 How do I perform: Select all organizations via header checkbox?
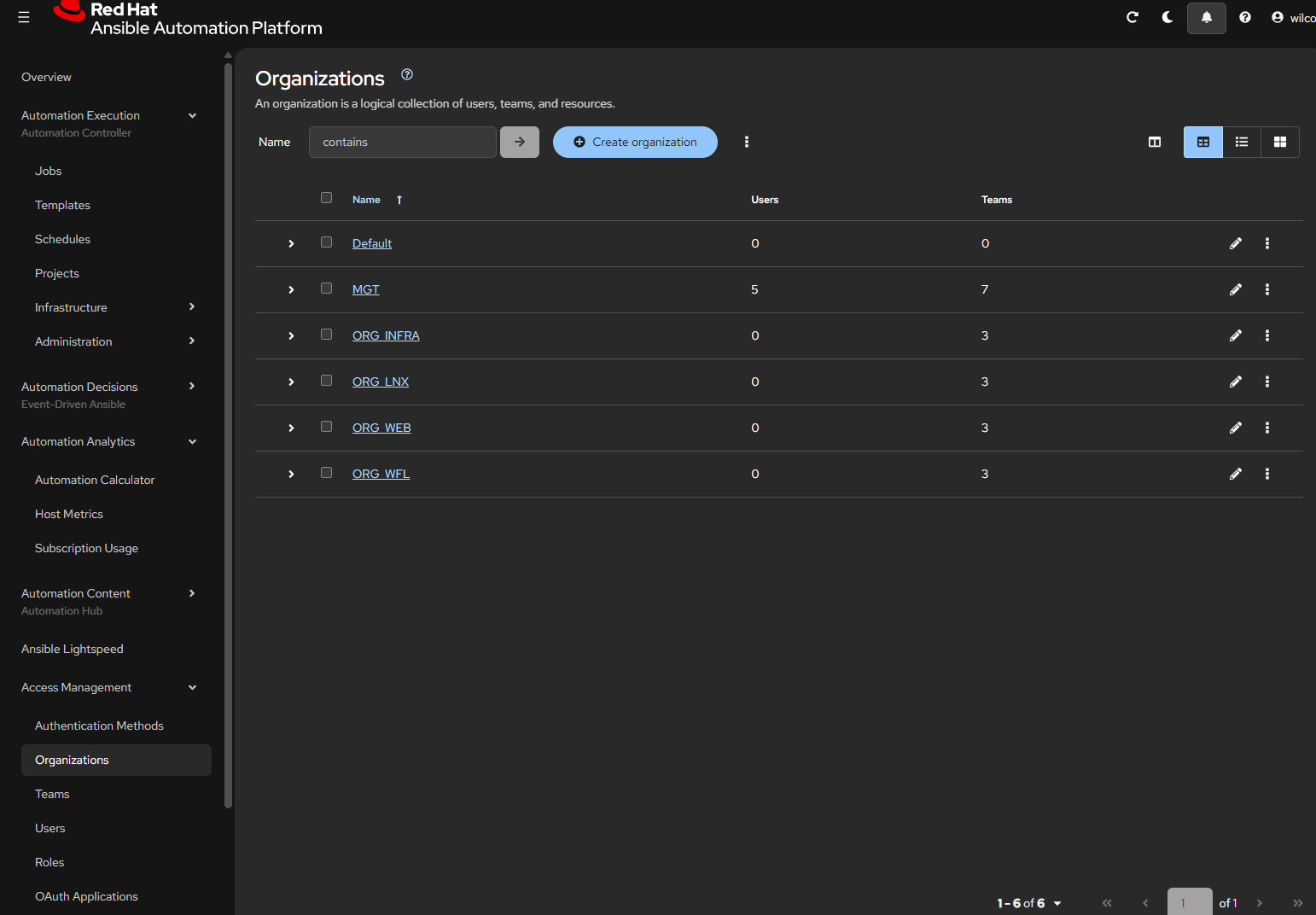(x=326, y=197)
